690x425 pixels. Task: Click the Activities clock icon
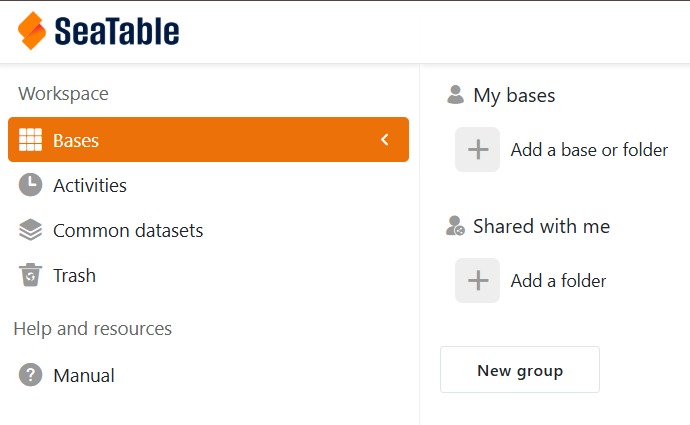(x=30, y=185)
